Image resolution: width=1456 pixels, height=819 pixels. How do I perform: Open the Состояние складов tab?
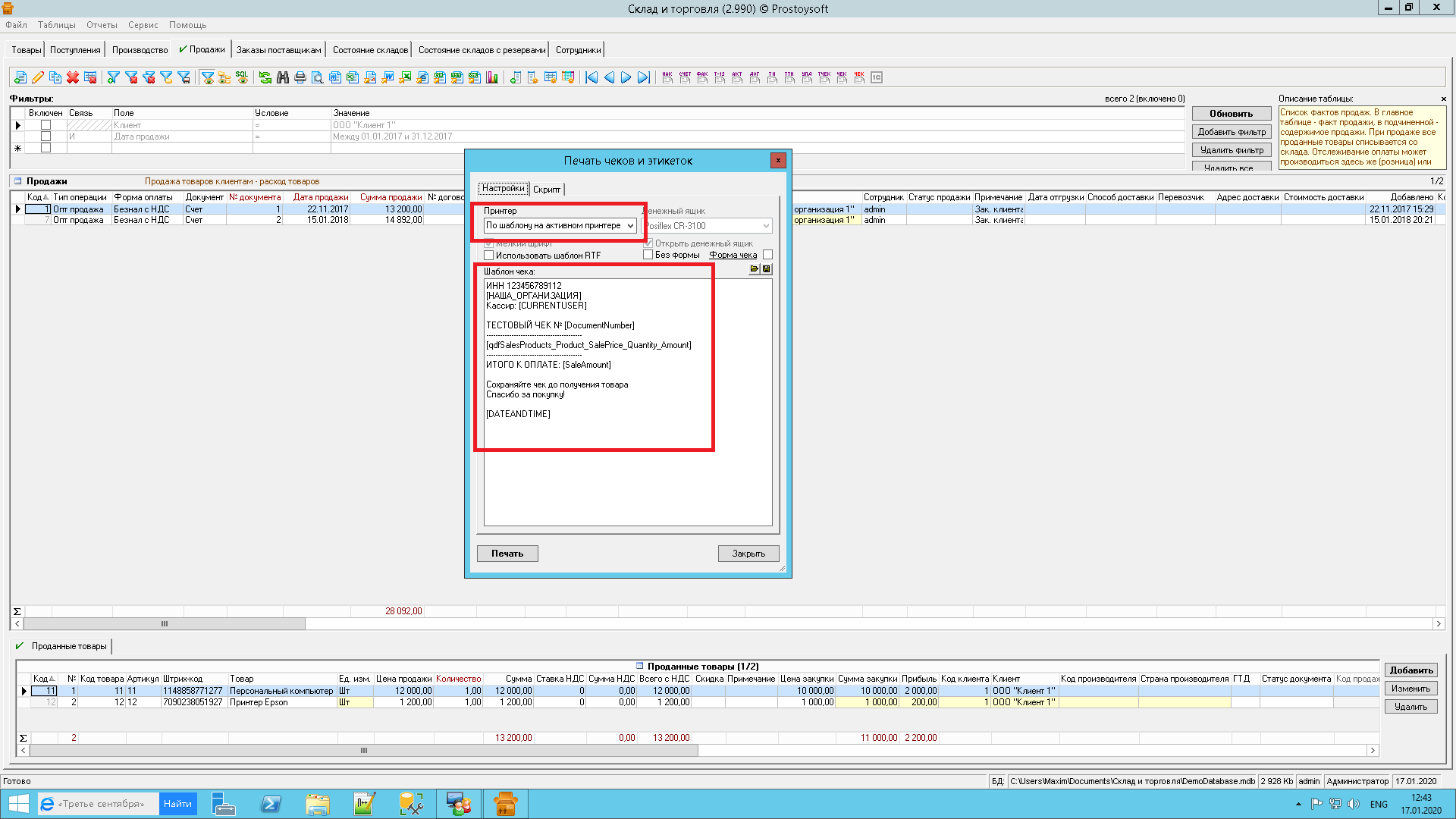pyautogui.click(x=370, y=50)
